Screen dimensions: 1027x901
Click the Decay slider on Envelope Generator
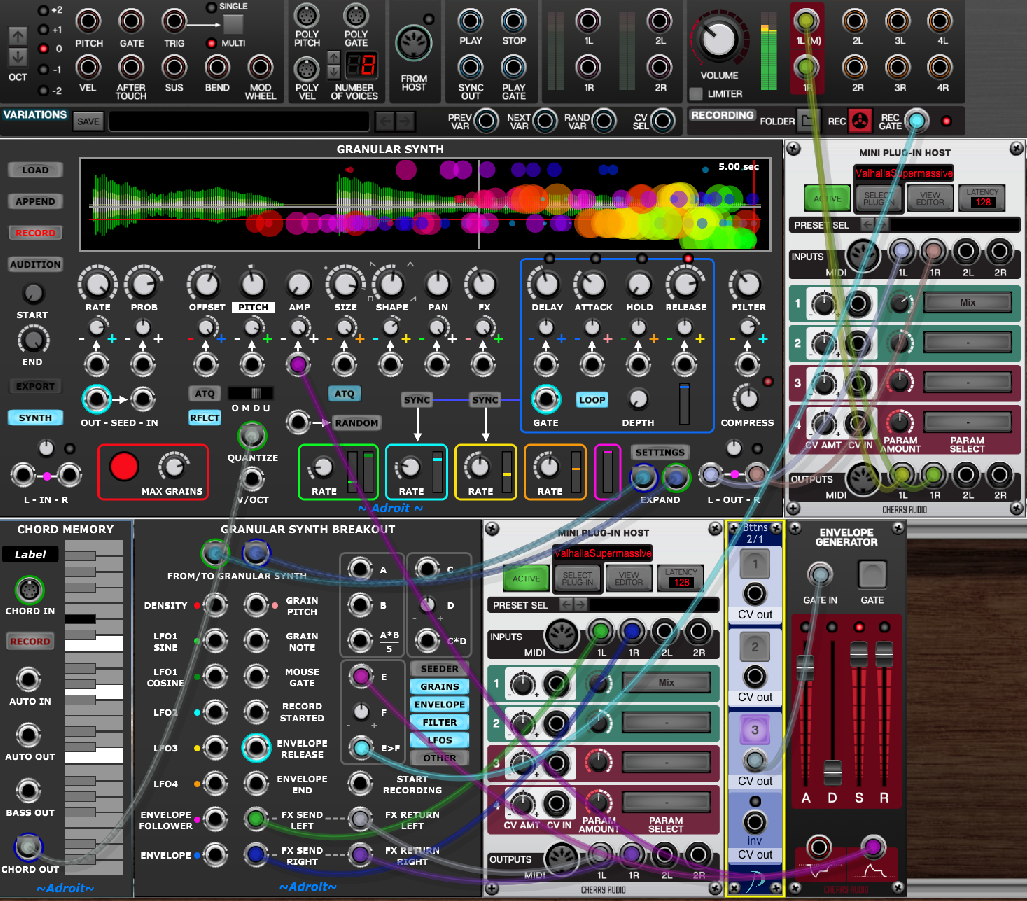pyautogui.click(x=832, y=773)
